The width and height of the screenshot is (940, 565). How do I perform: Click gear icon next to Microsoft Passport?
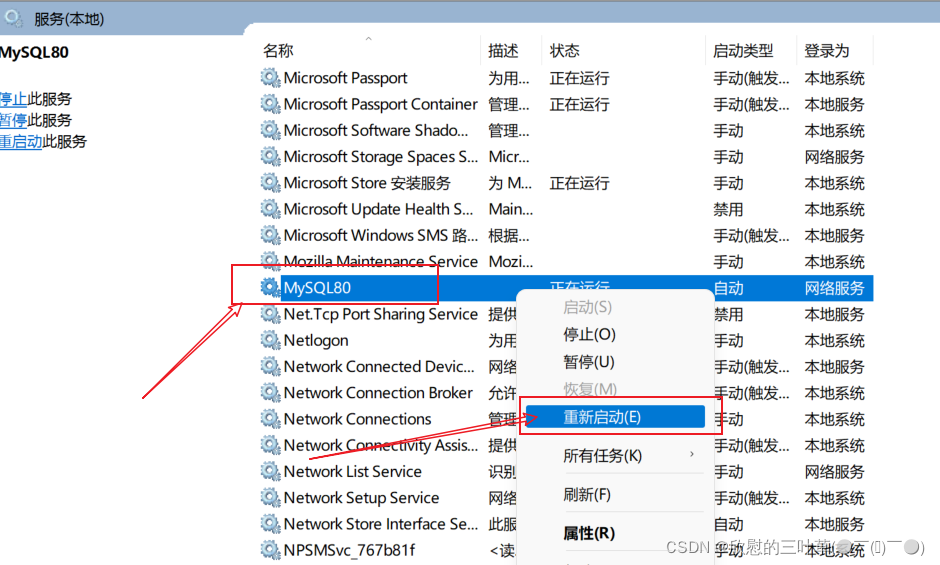pos(270,78)
